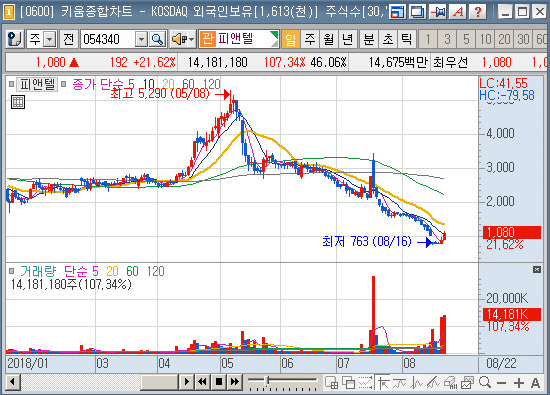Click the yellow 1 icon in title bar
Image resolution: width=550 pixels, height=395 pixels.
8,12
